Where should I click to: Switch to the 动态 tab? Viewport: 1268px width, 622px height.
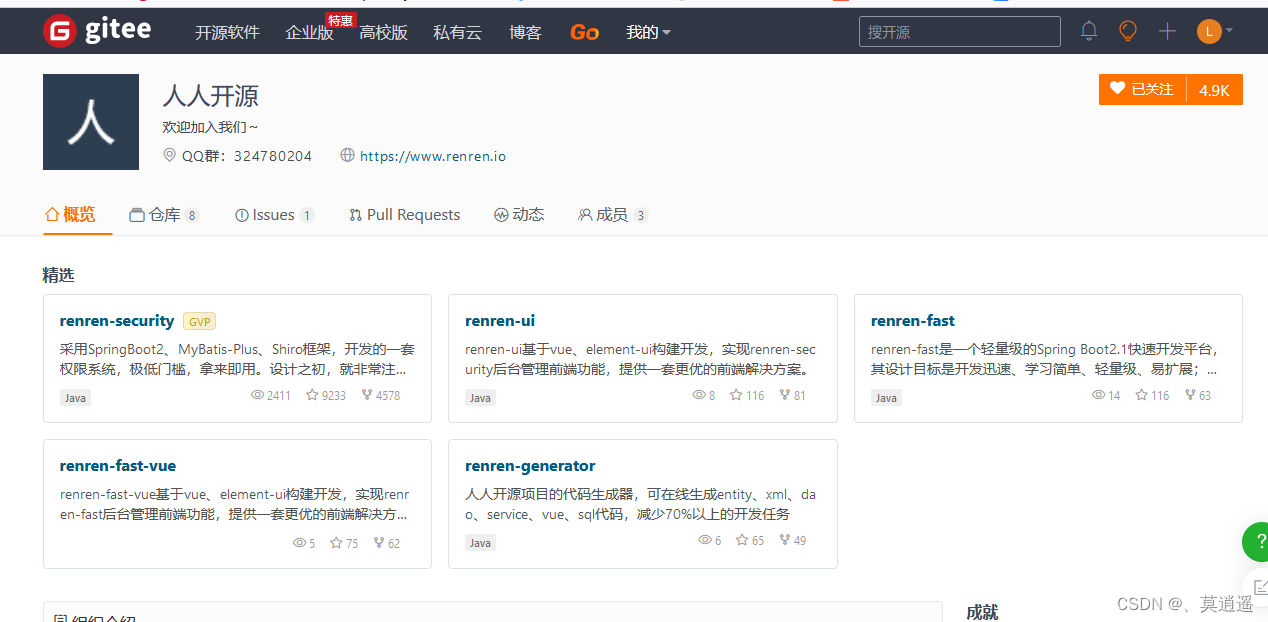[519, 215]
